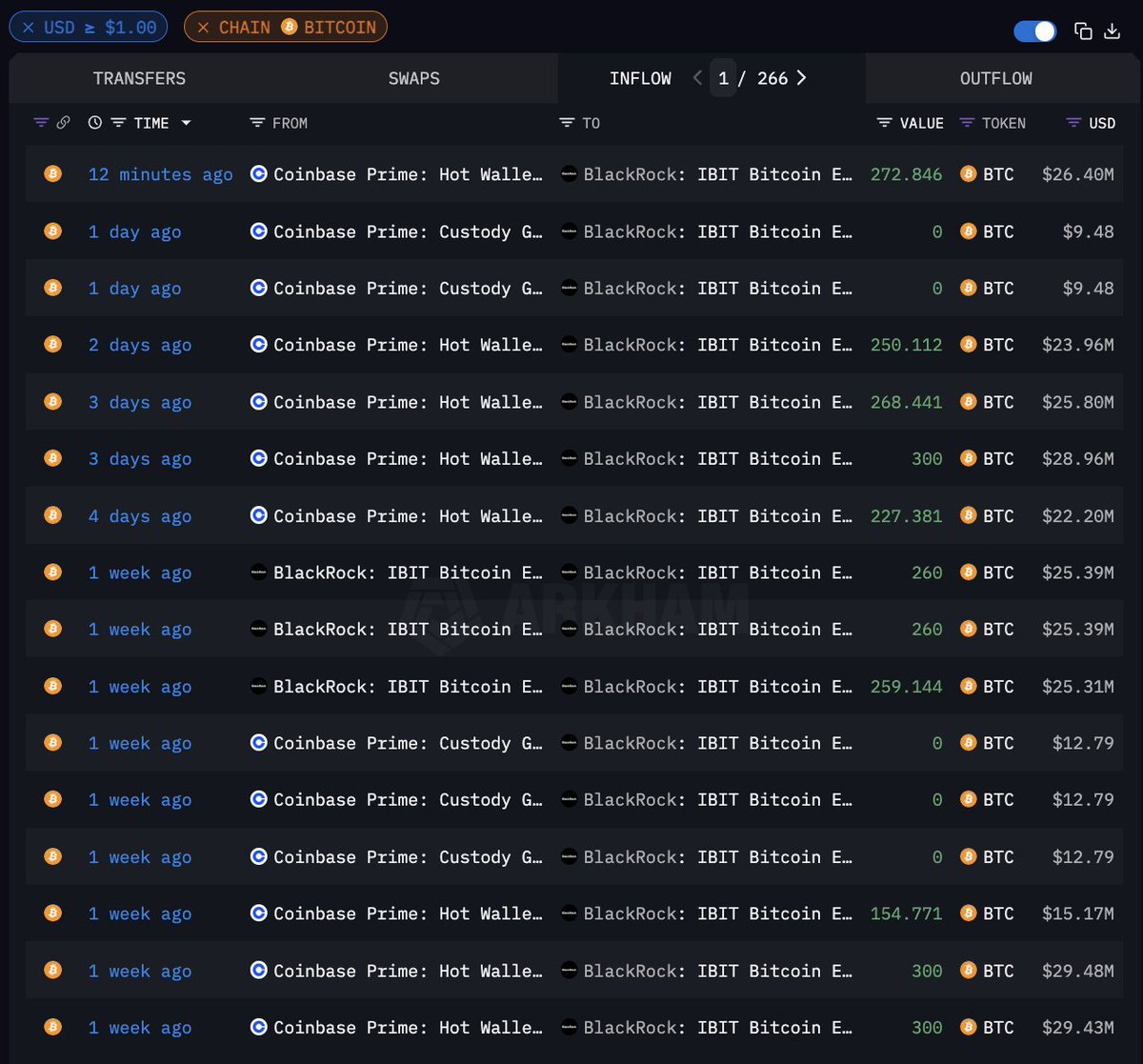This screenshot has width=1143, height=1064.
Task: Remove the USD ≥ $1.00 filter chip
Action: pos(29,28)
